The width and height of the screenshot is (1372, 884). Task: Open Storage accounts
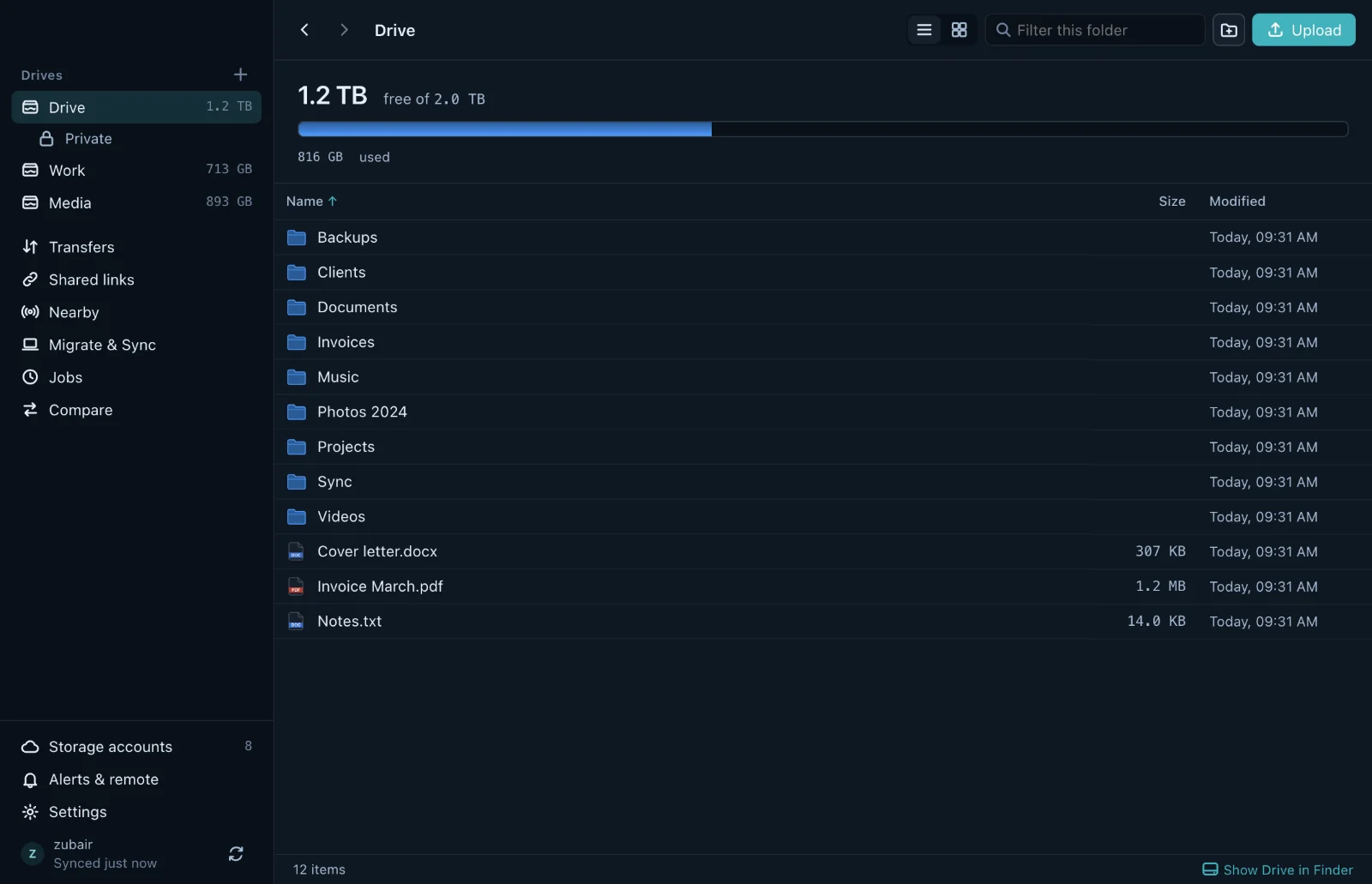pos(136,747)
